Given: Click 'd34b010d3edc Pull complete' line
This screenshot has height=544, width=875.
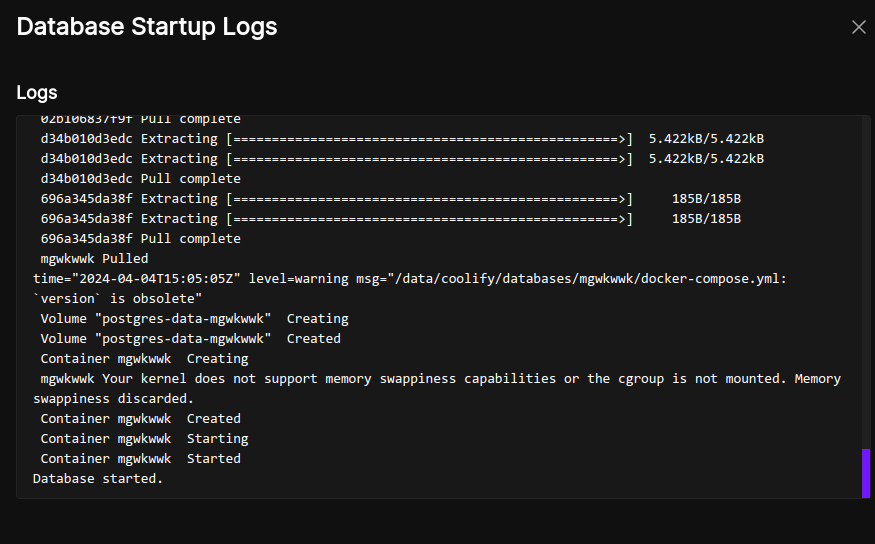Looking at the screenshot, I should click(x=141, y=179).
